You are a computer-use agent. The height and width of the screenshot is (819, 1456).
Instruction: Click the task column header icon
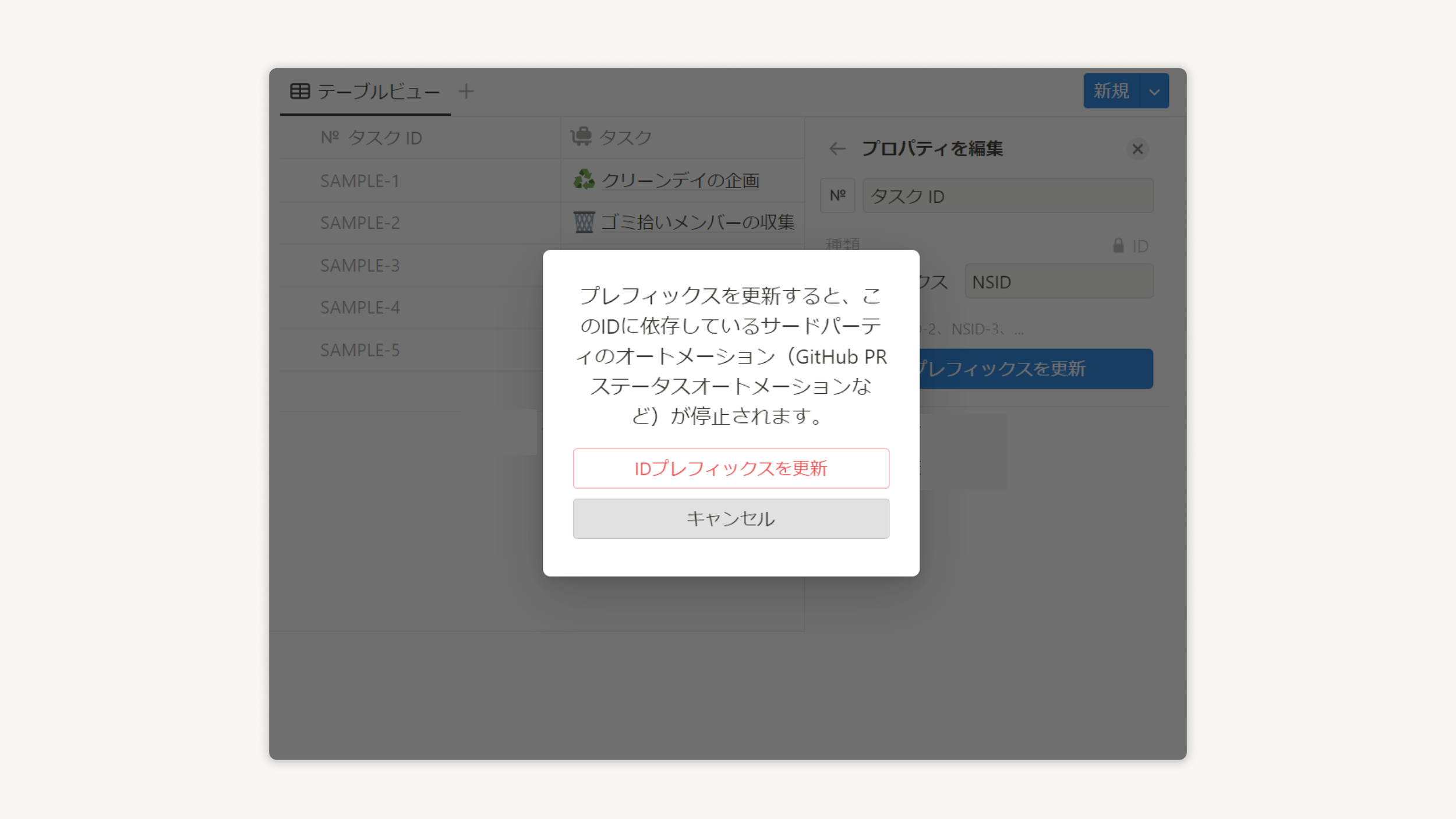coord(581,137)
